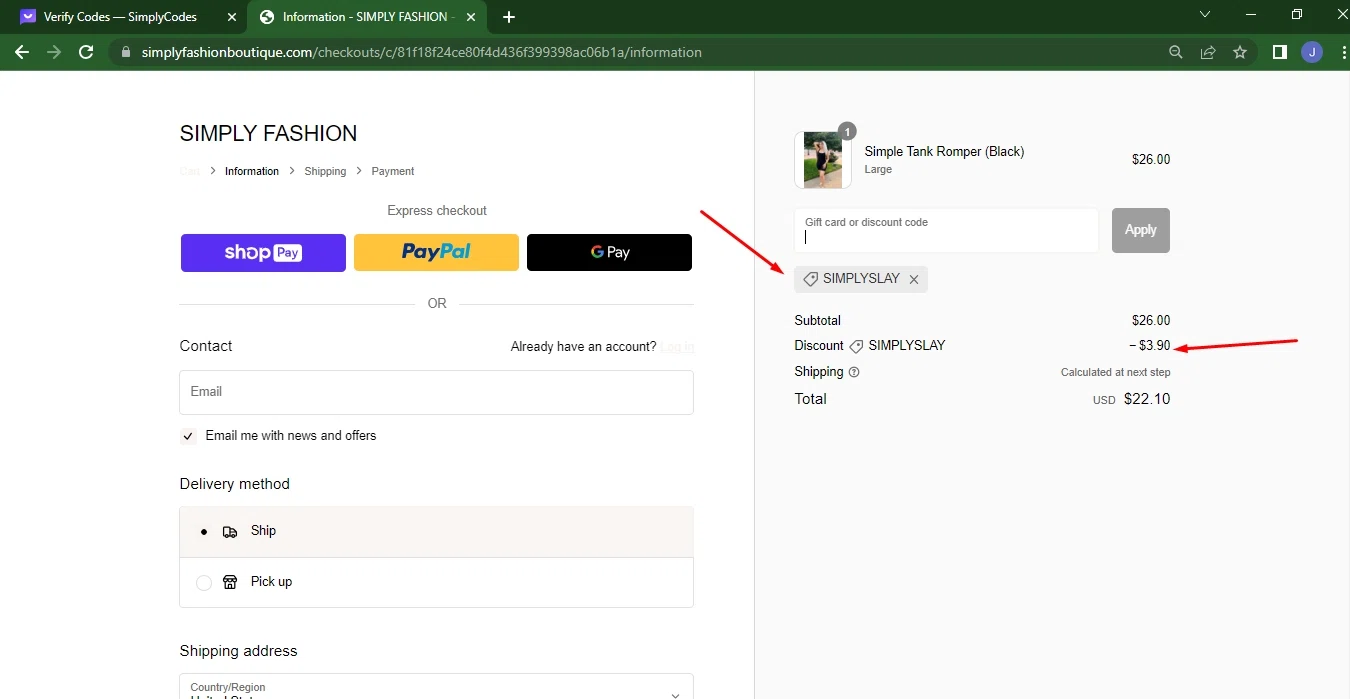Click the discount tag icon beside SIMPLYSLAY in the Discount row

856,346
